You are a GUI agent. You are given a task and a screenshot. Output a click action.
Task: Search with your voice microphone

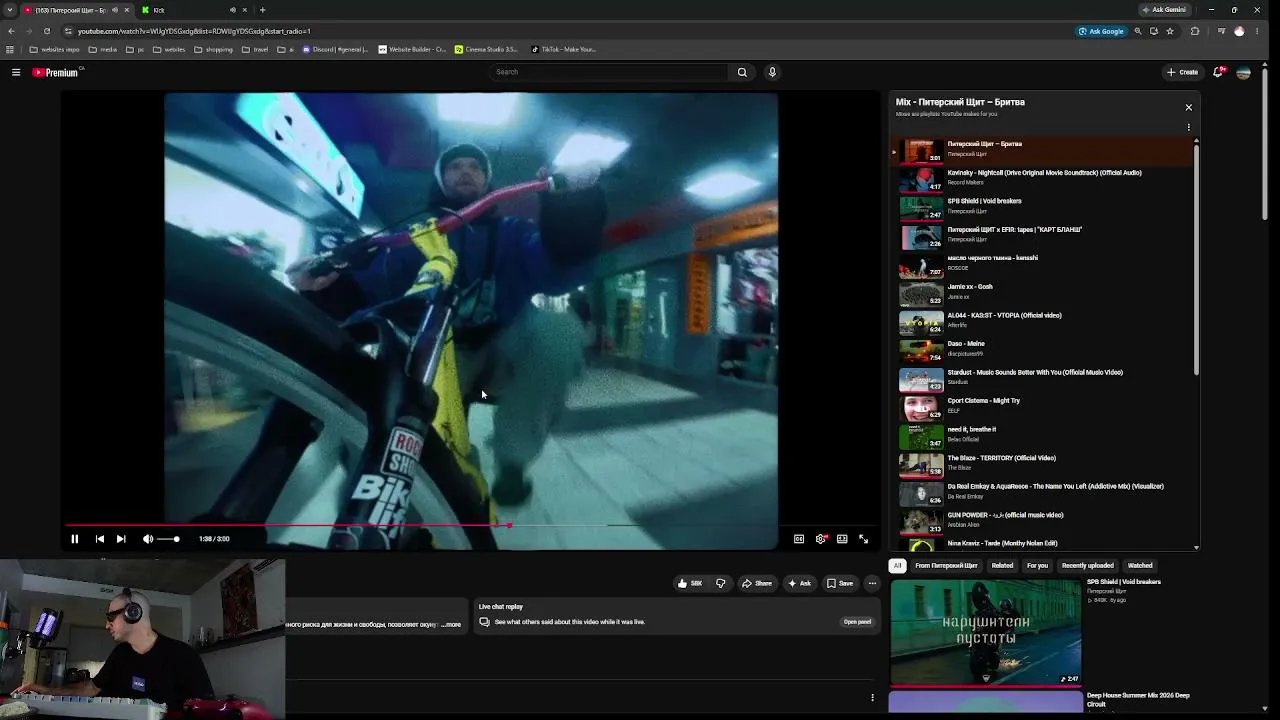[772, 72]
